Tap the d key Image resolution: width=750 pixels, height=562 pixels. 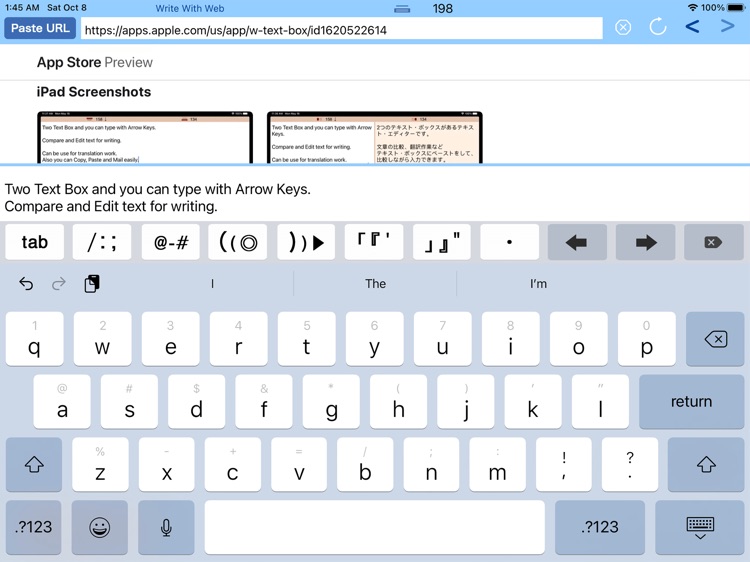[197, 402]
